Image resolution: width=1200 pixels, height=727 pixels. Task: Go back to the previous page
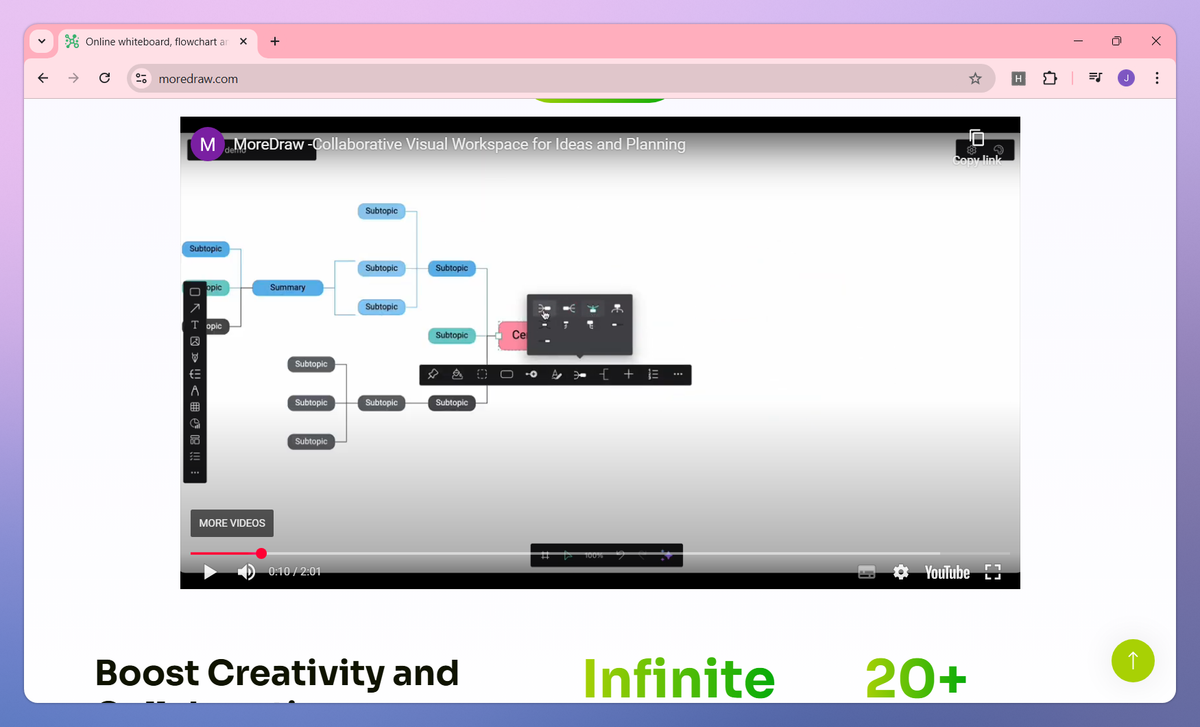43,78
